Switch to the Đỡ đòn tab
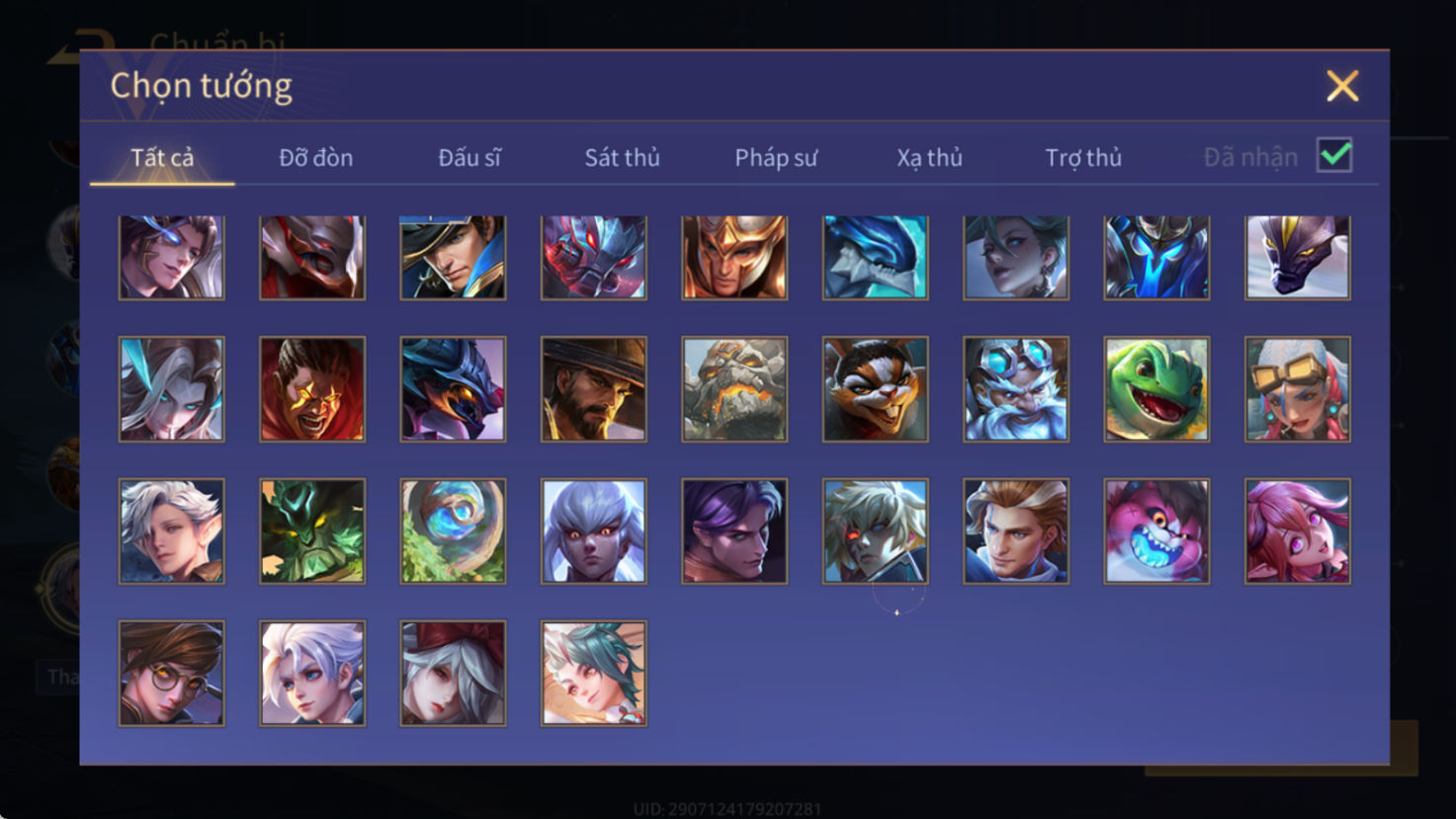This screenshot has height=819, width=1456. [315, 158]
